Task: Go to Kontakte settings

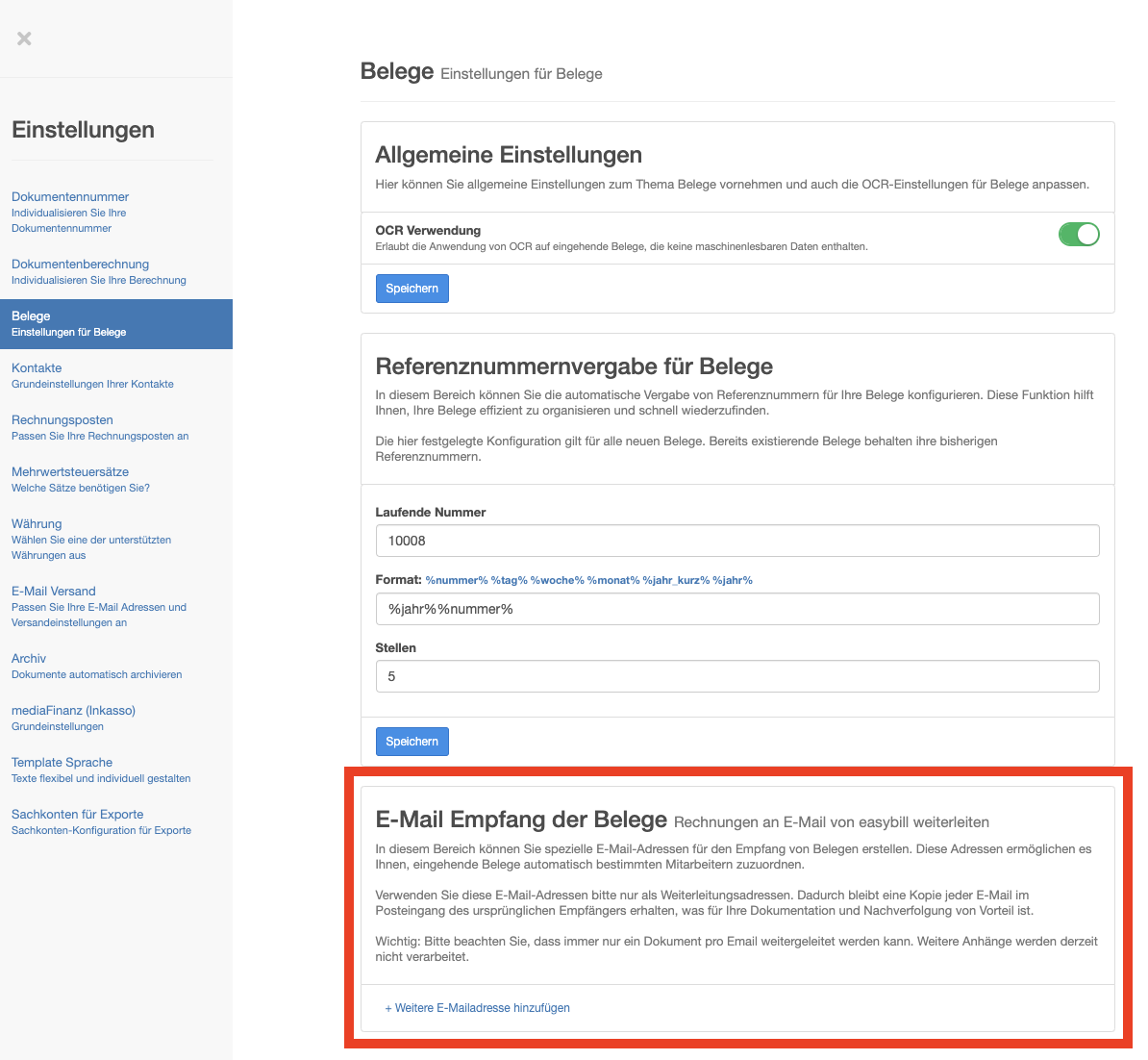Action: pos(37,368)
